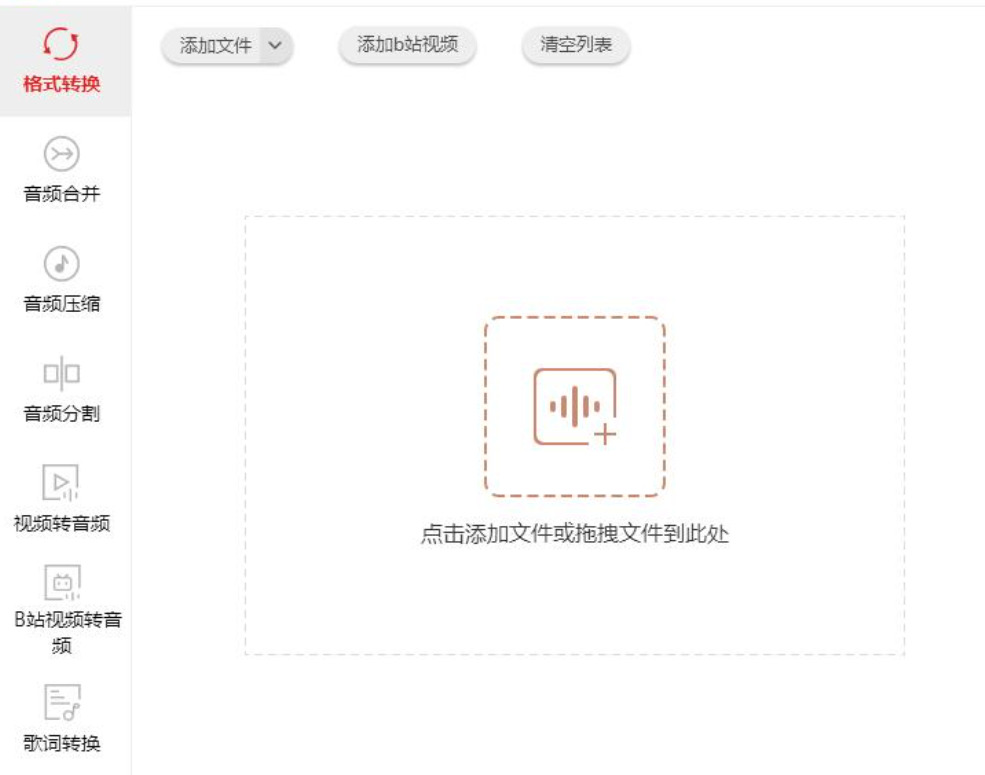The height and width of the screenshot is (775, 985).
Task: Select the B站视频转音频 icon
Action: (62, 583)
